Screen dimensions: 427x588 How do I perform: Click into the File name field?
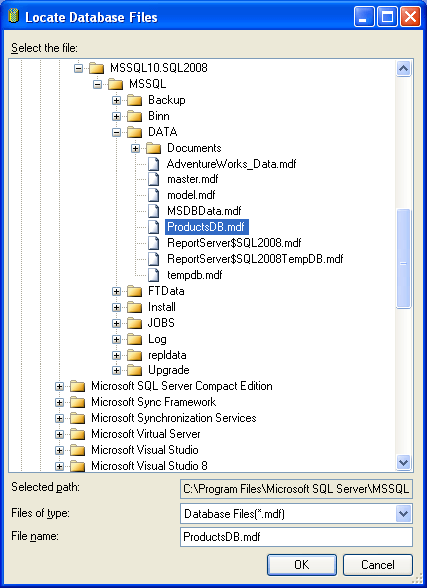[x=296, y=537]
